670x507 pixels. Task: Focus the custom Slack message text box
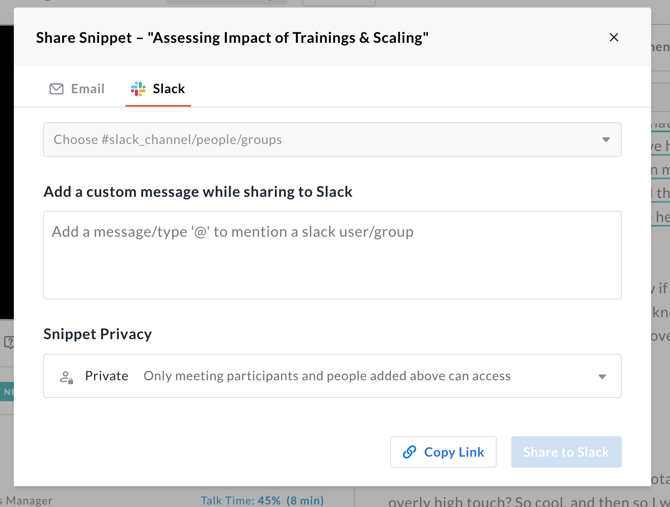point(332,255)
